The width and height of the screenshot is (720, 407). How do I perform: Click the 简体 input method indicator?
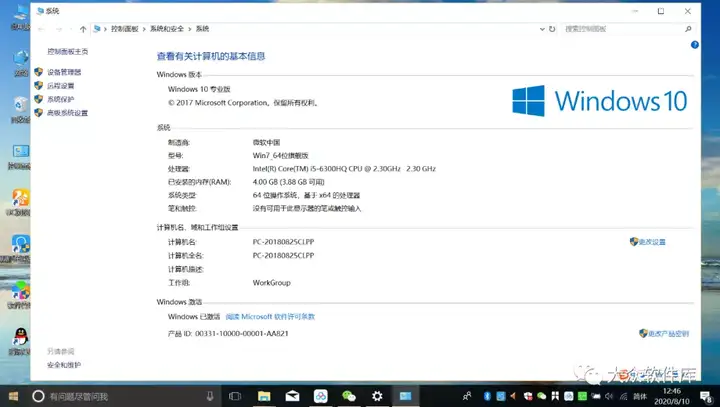click(x=640, y=396)
